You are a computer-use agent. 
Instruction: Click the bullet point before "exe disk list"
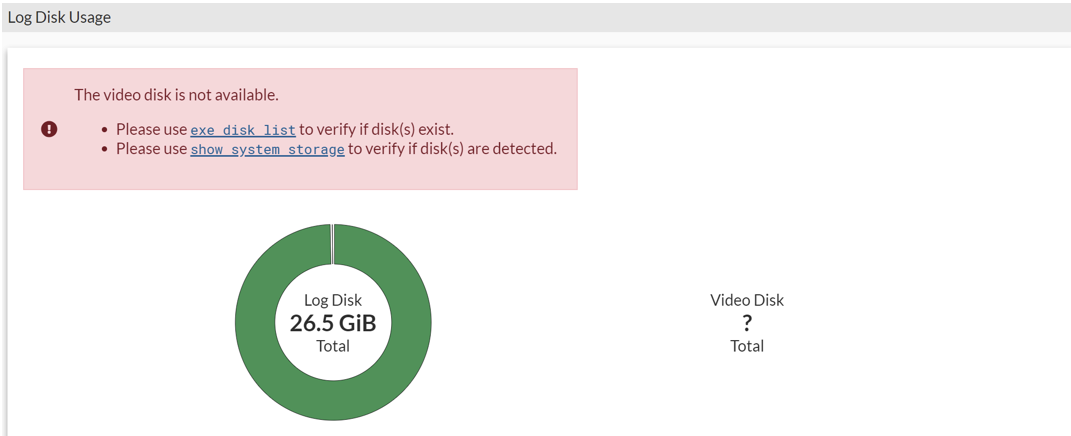[105, 130]
